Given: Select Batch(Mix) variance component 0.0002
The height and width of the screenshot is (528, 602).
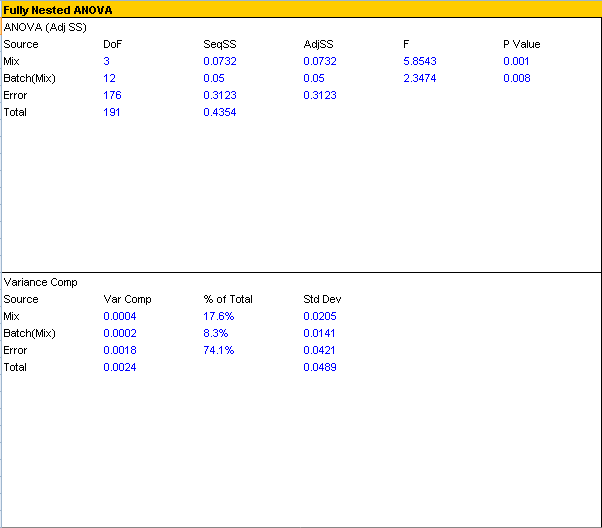Looking at the screenshot, I should pos(120,333).
